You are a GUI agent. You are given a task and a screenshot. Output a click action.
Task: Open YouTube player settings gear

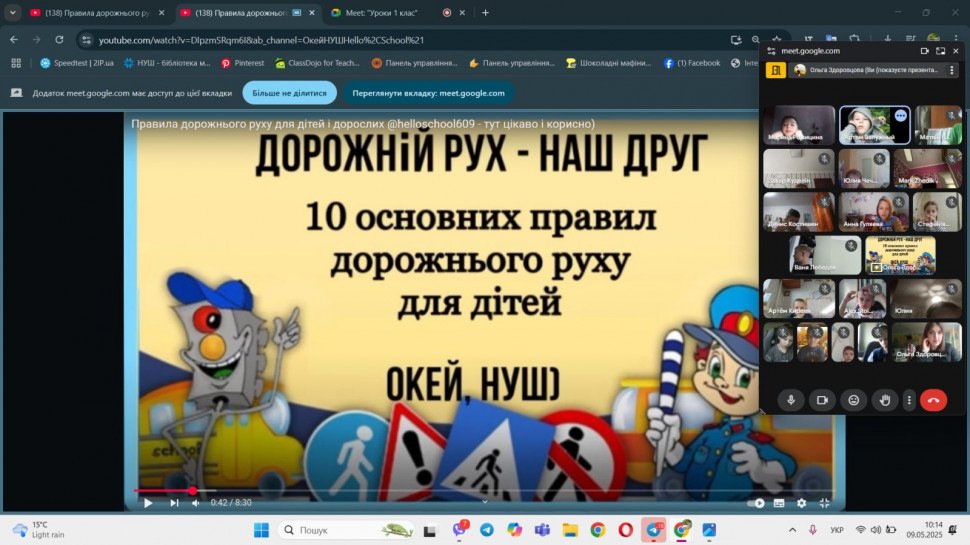802,503
